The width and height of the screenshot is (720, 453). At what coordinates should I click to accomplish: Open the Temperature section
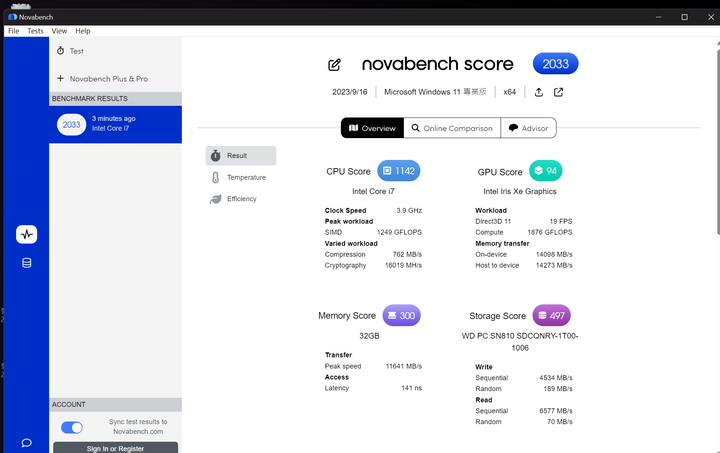tap(241, 177)
